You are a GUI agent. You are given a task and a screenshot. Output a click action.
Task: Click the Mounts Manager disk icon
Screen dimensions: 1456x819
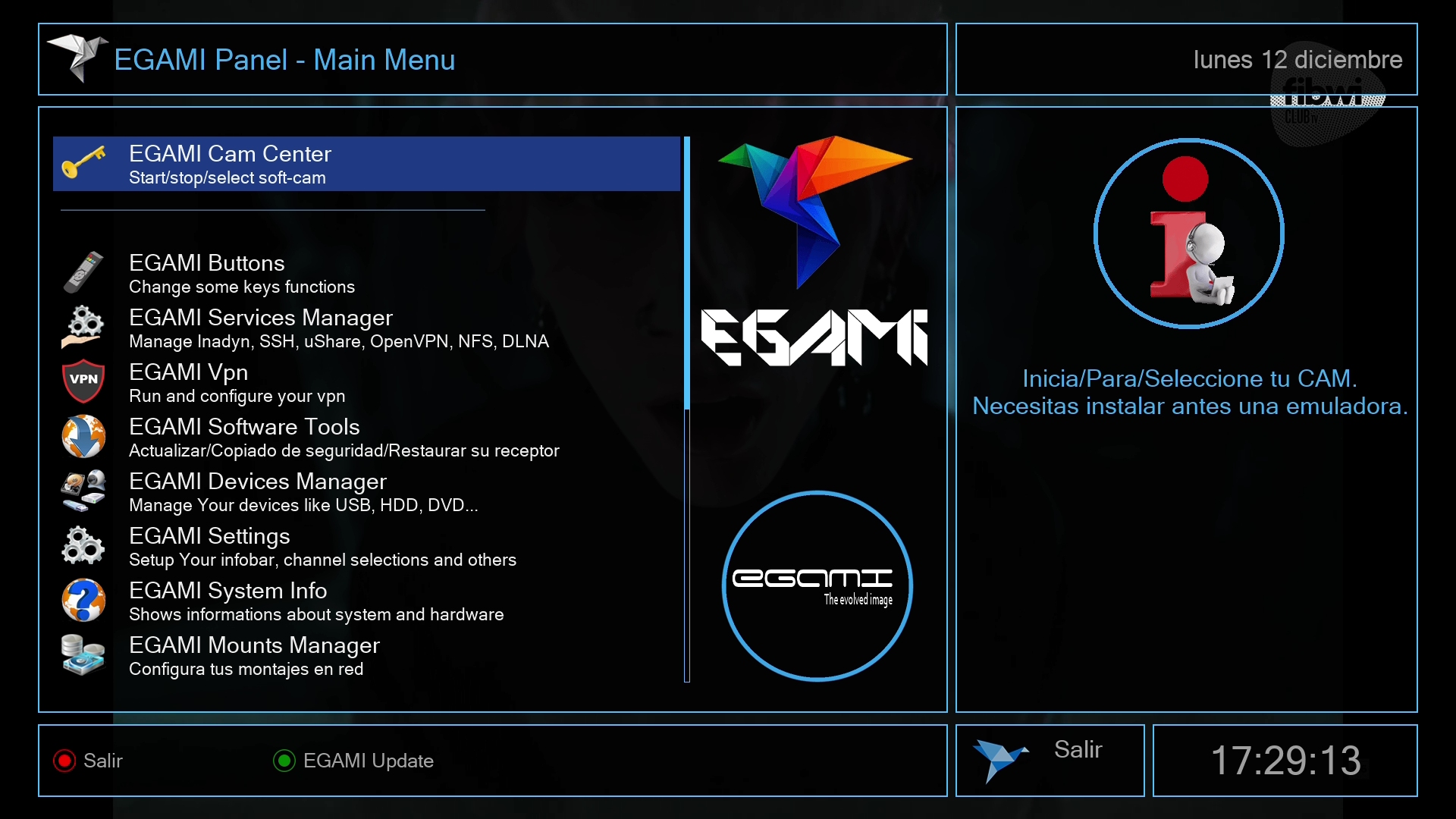click(x=83, y=654)
